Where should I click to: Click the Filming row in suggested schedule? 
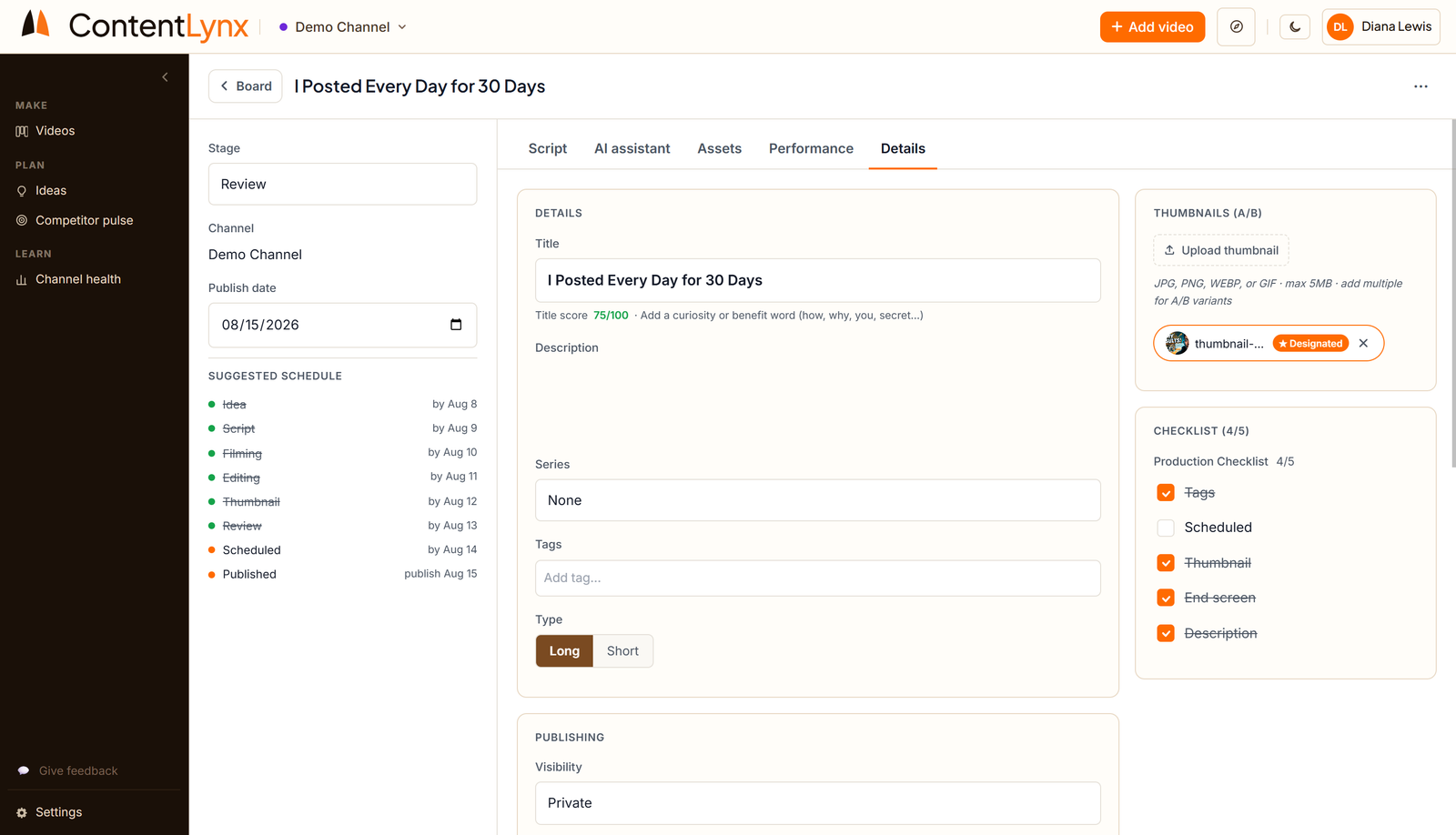pyautogui.click(x=342, y=453)
